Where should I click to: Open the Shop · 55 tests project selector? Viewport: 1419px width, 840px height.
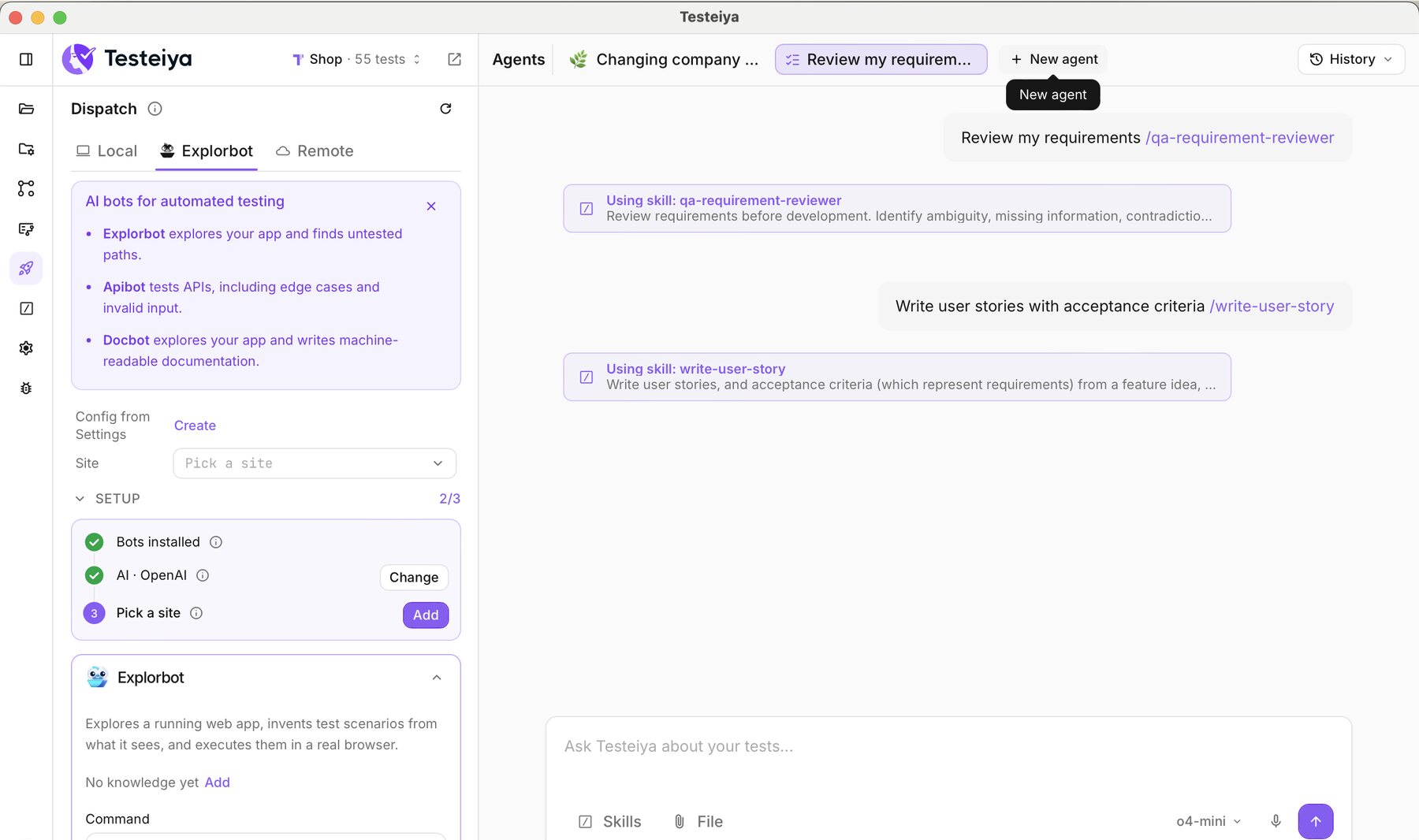click(x=356, y=59)
